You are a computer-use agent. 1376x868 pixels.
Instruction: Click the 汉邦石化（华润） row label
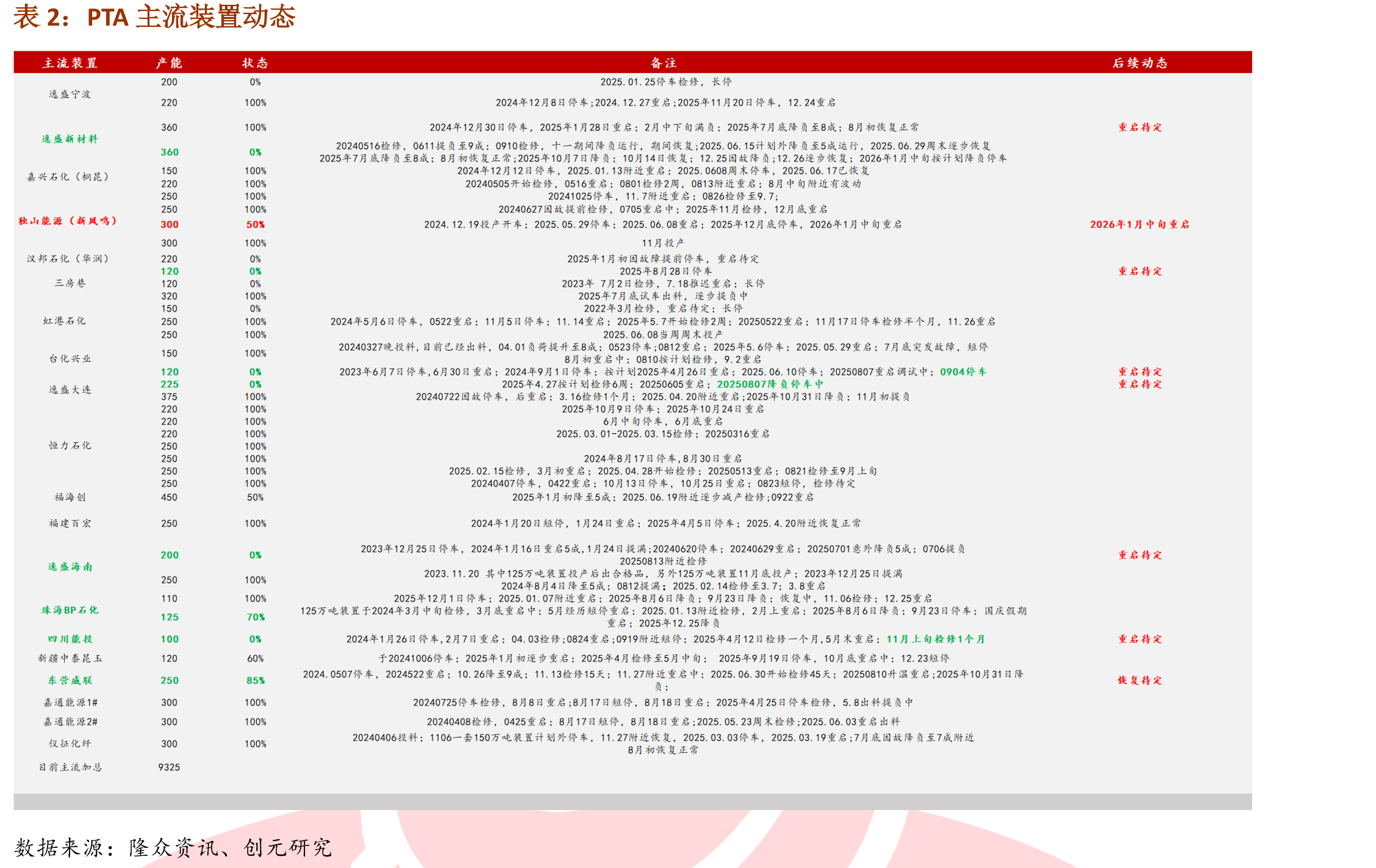[67, 259]
